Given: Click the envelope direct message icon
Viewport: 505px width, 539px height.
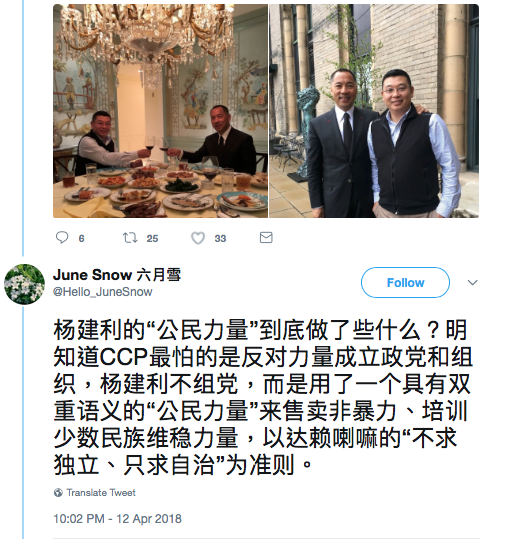Looking at the screenshot, I should [x=266, y=238].
